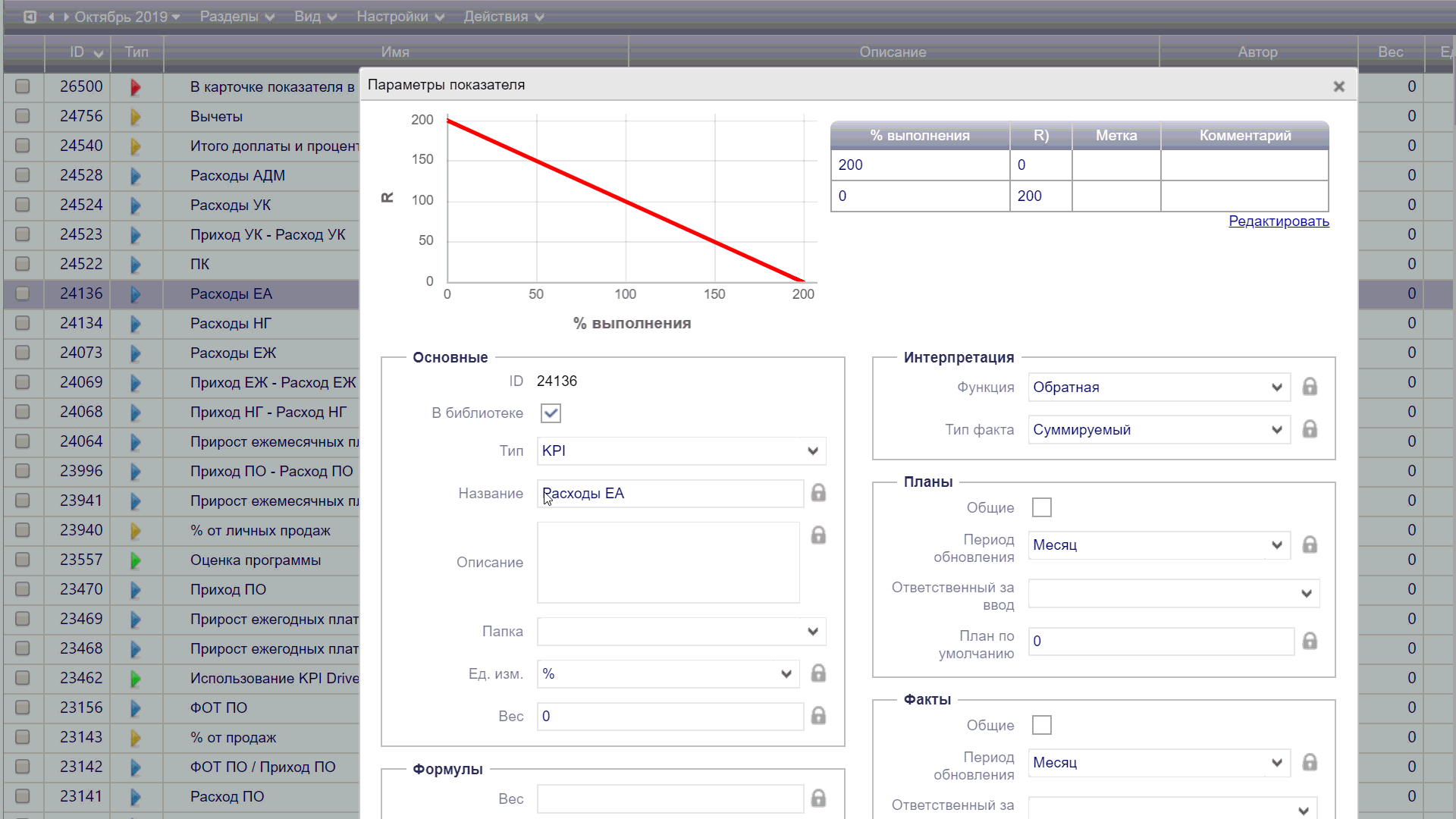Click the orange flag icon for row 23940

pyautogui.click(x=136, y=531)
